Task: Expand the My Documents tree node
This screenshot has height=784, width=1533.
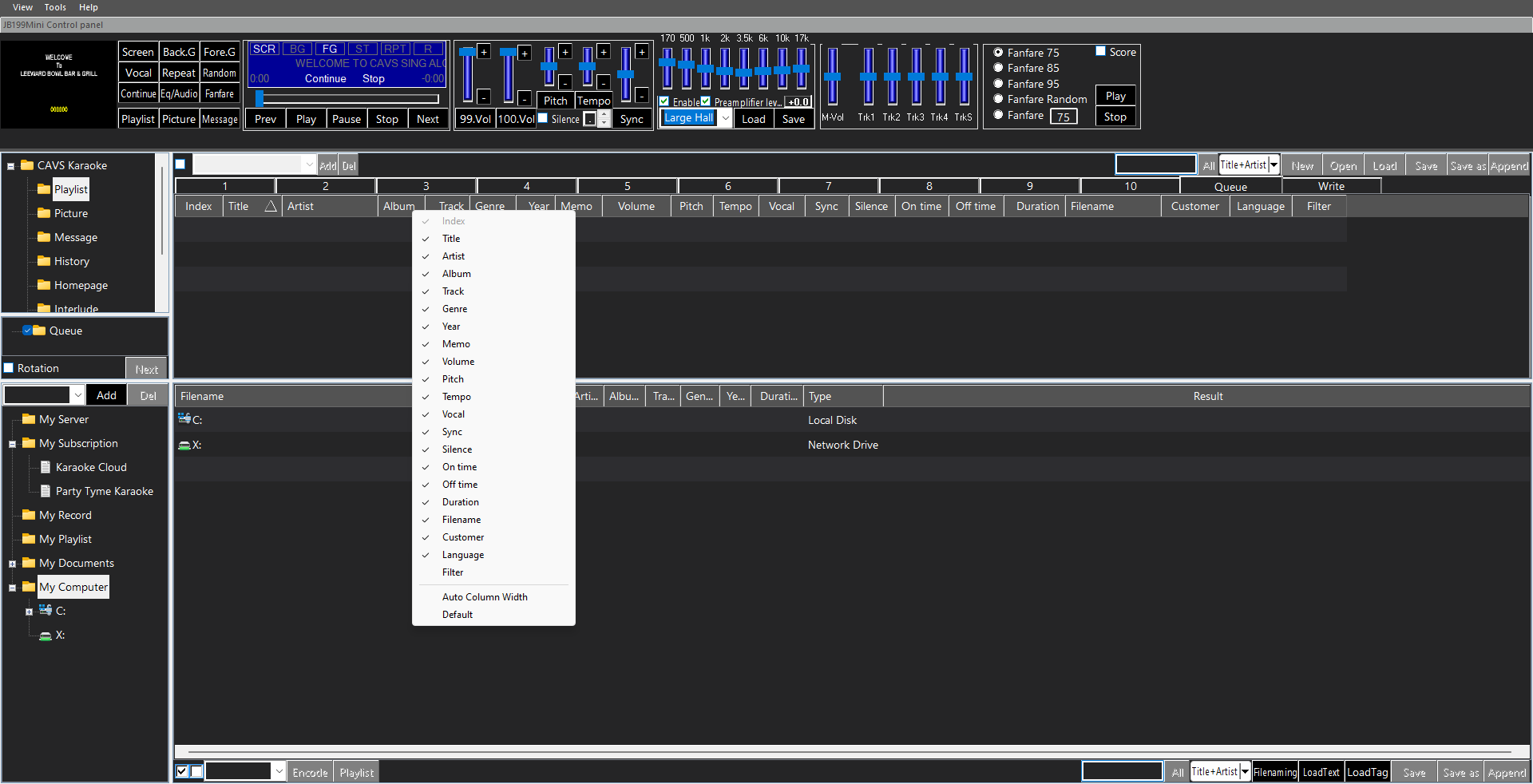Action: (12, 564)
